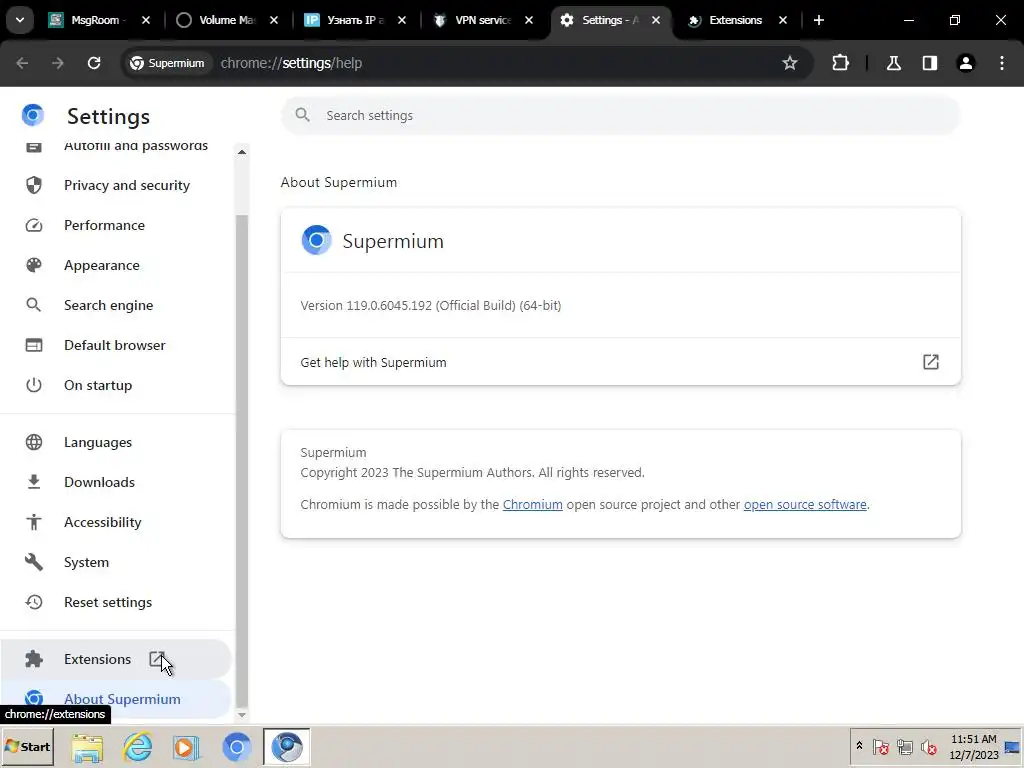
Task: Click the wrench icon beside System
Action: (x=34, y=562)
